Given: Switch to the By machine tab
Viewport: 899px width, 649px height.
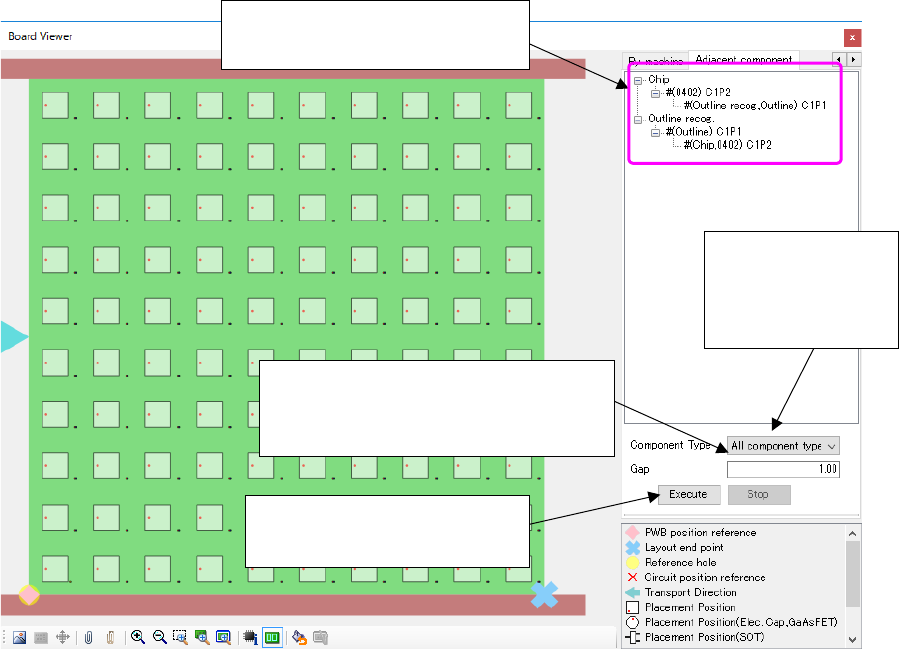Looking at the screenshot, I should pyautogui.click(x=655, y=61).
